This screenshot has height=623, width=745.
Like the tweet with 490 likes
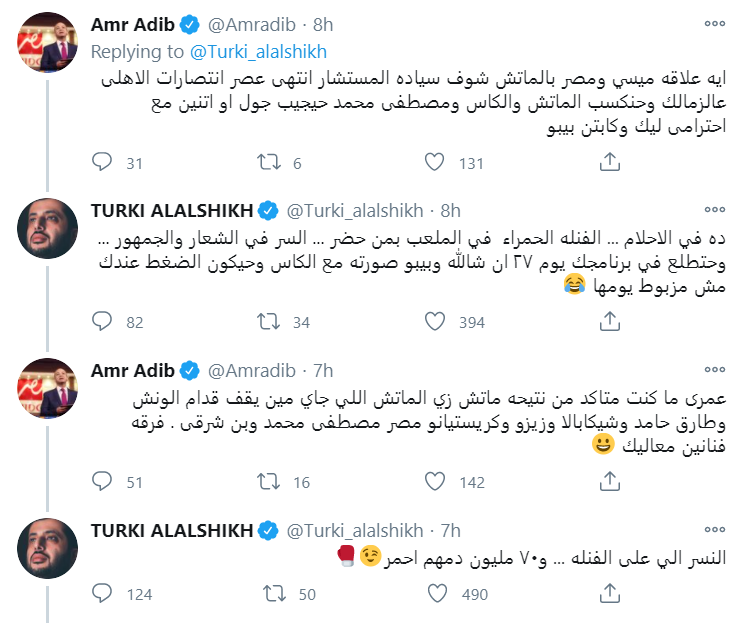click(435, 593)
